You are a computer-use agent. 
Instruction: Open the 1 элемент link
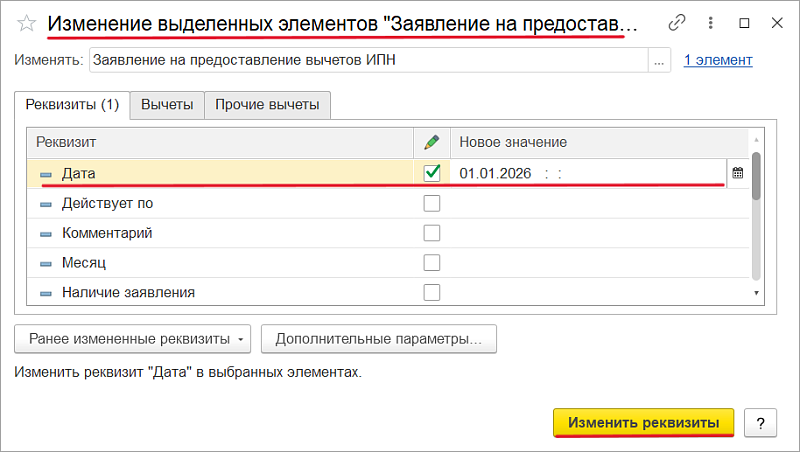pyautogui.click(x=718, y=60)
